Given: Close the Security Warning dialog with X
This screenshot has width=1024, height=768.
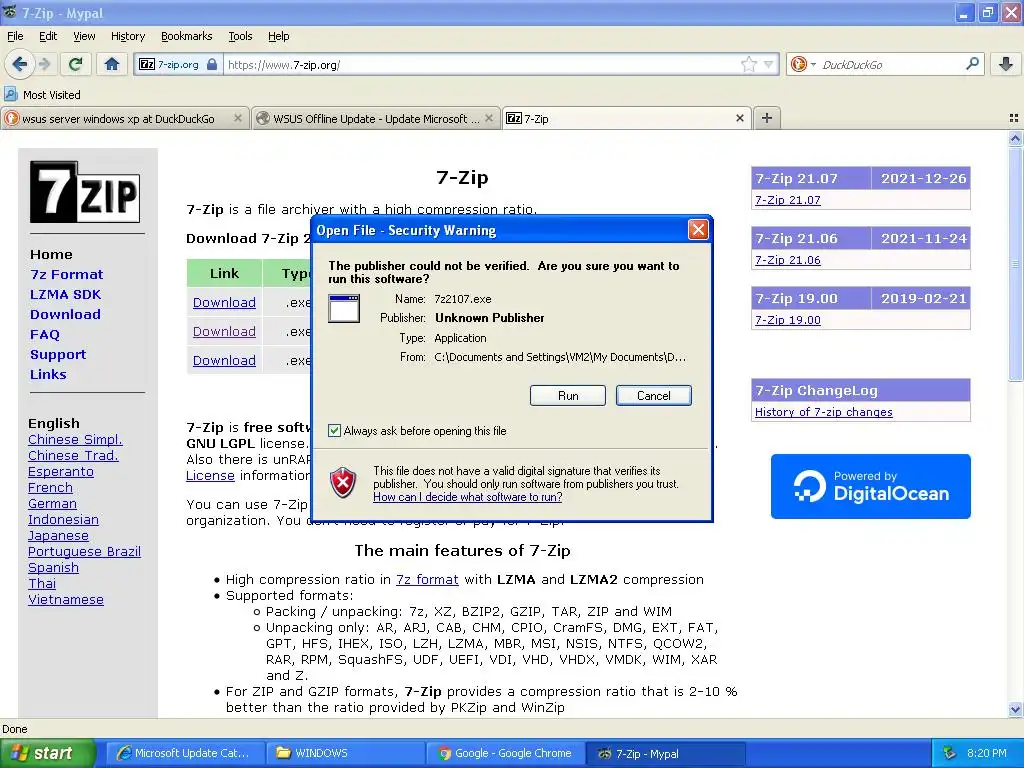Looking at the screenshot, I should click(x=698, y=230).
